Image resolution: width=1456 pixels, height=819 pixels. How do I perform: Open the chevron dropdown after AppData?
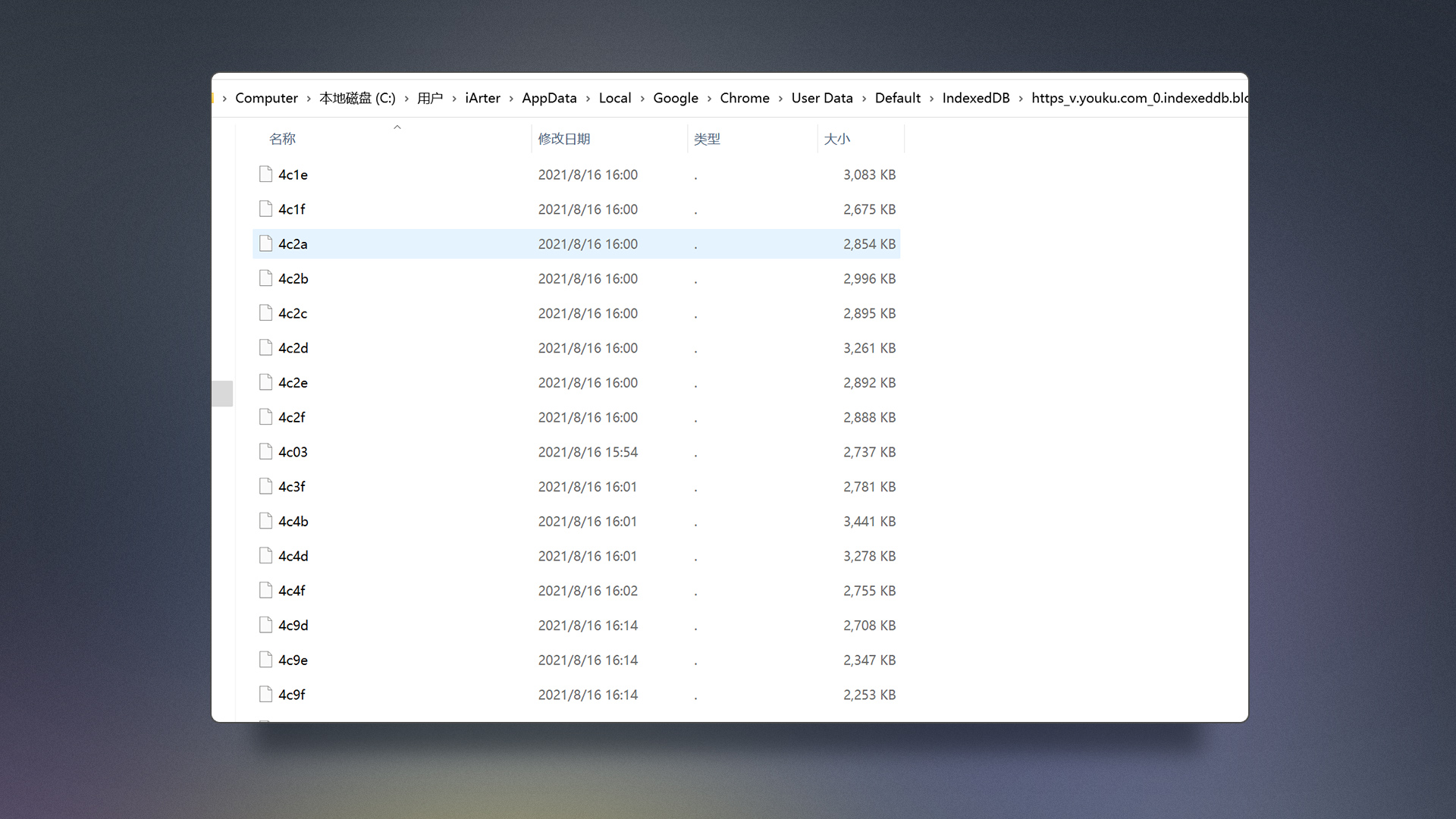[588, 99]
